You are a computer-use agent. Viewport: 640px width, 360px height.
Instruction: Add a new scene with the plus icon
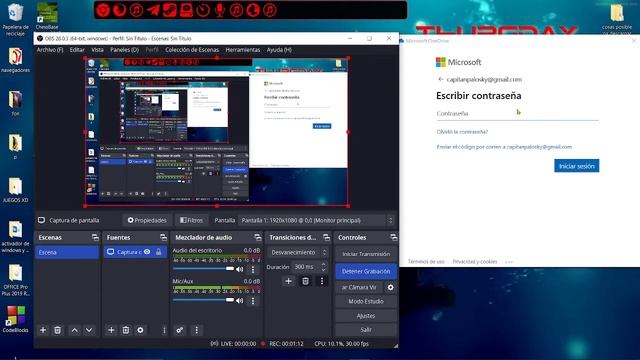point(43,330)
